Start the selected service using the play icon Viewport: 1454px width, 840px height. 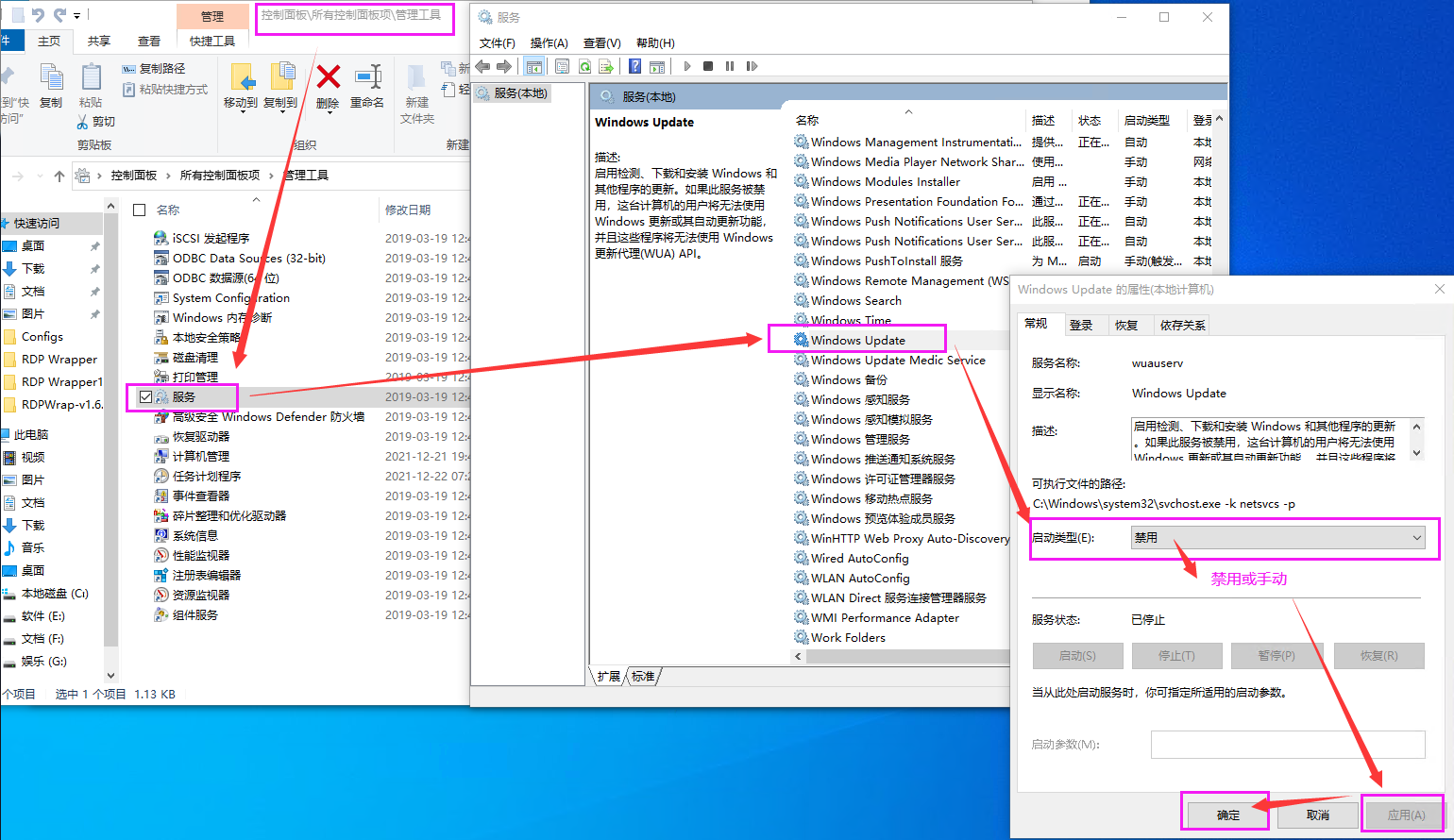pyautogui.click(x=686, y=66)
